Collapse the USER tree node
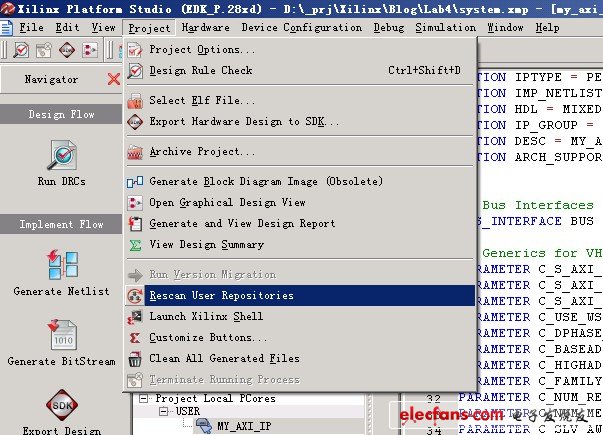The image size is (603, 435). [168, 411]
